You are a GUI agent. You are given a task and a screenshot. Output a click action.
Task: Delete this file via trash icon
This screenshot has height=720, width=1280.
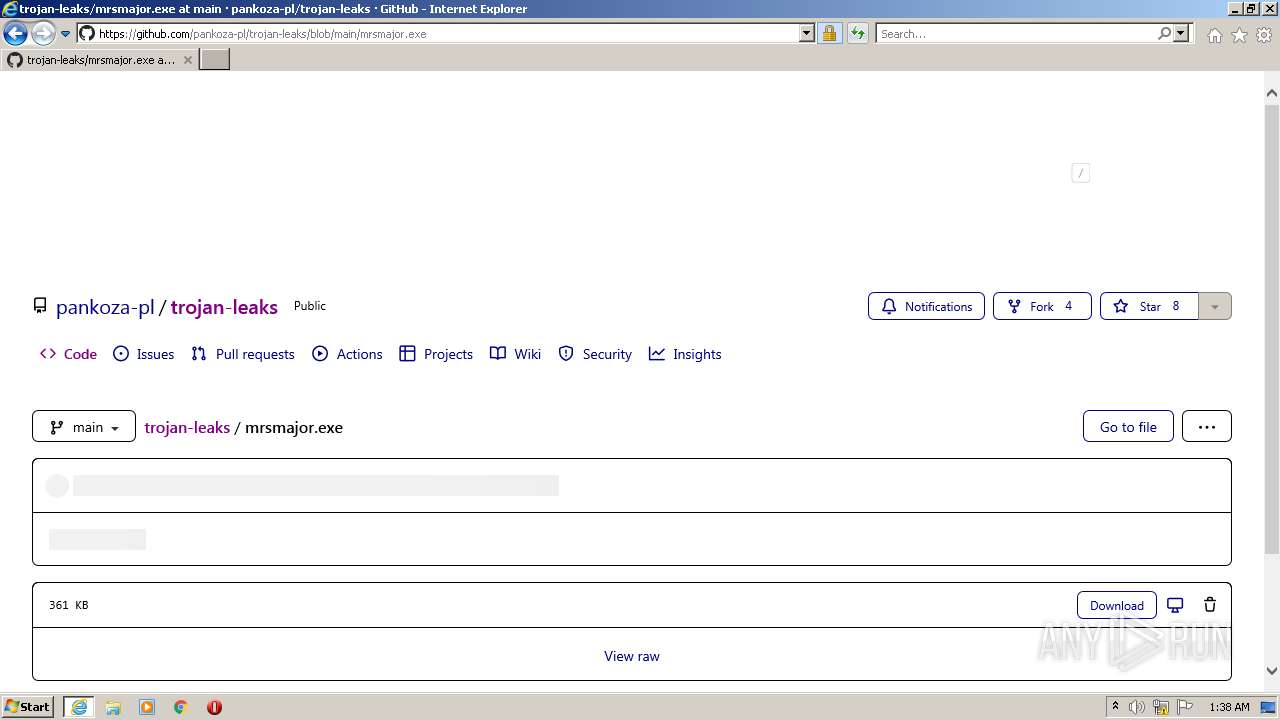[1210, 605]
